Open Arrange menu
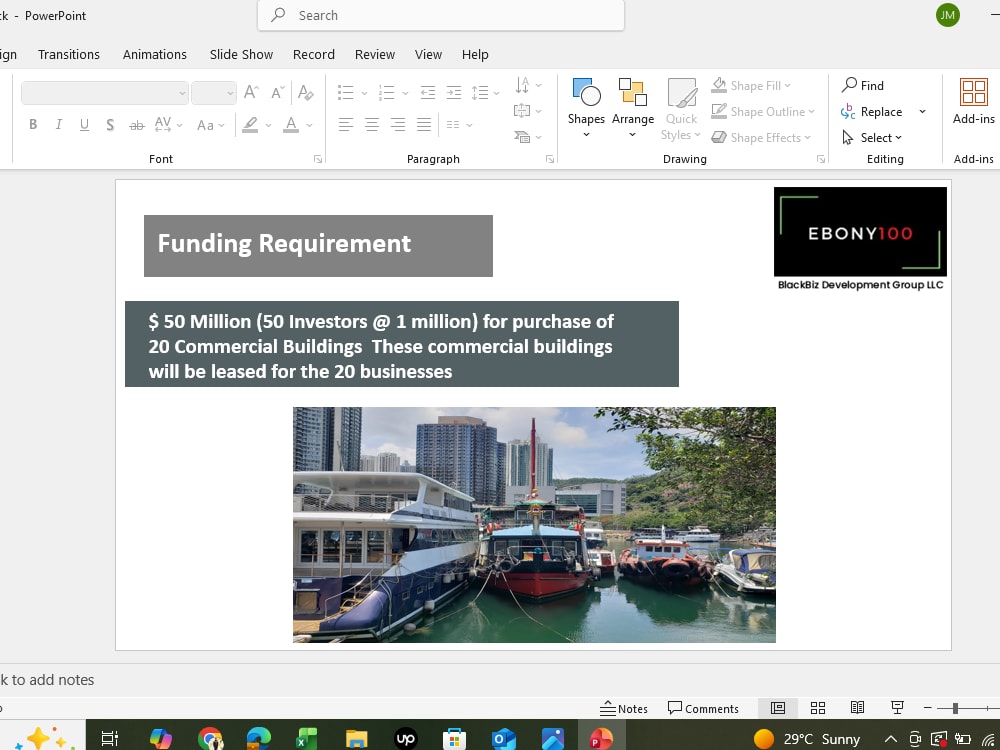The height and width of the screenshot is (750, 1000). [633, 108]
